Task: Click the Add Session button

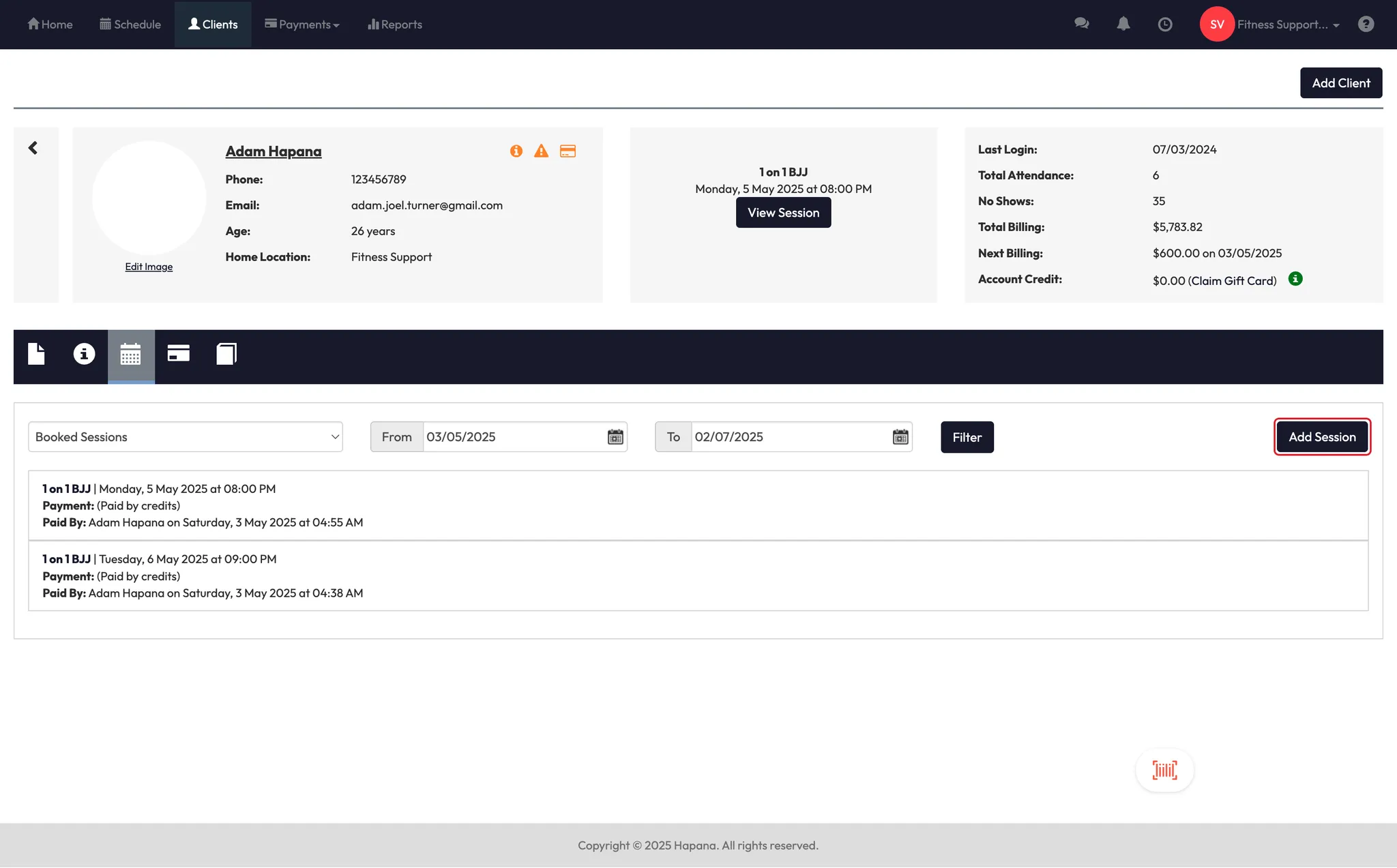Action: point(1322,437)
